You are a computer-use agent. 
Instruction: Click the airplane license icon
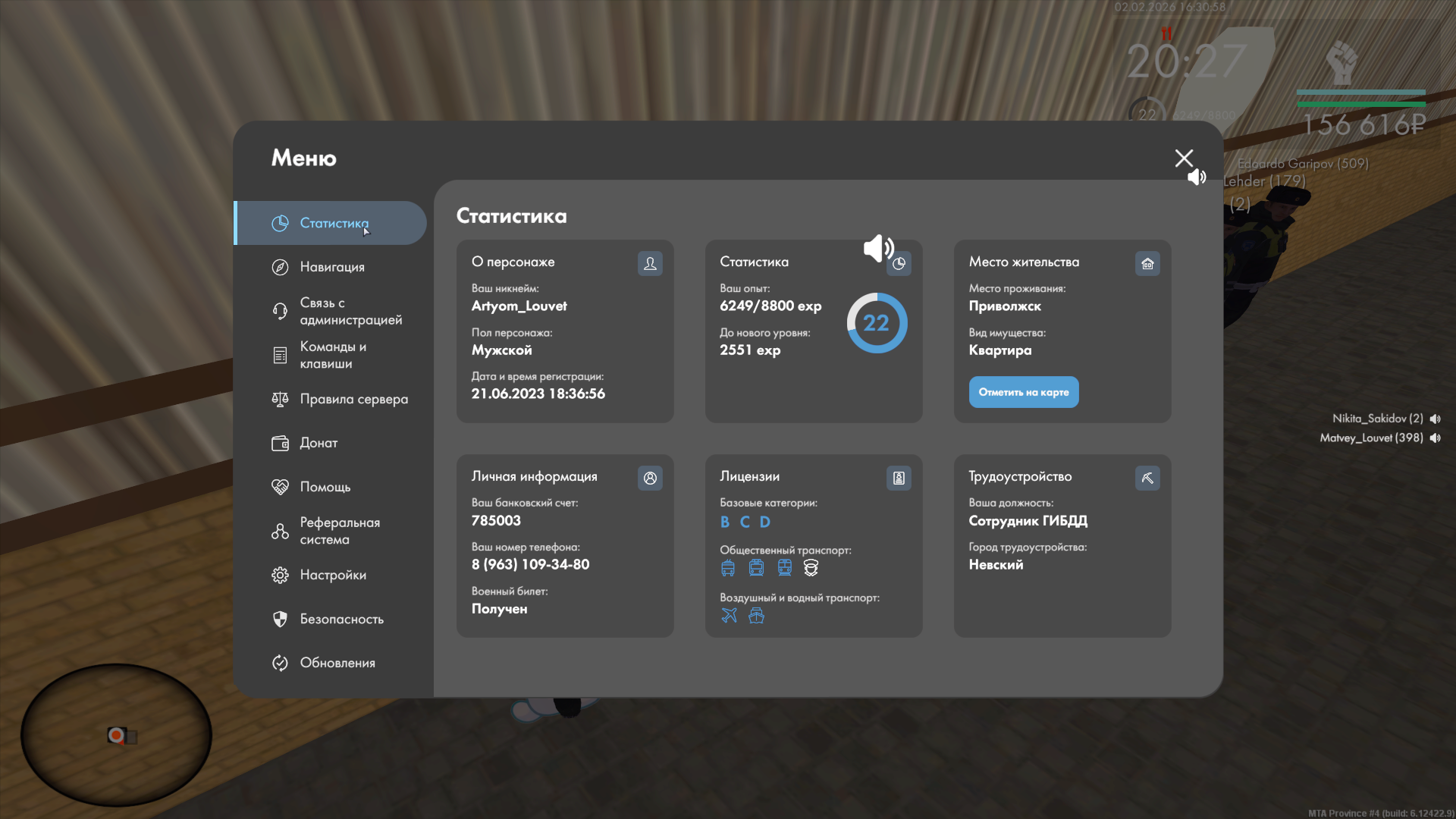point(729,615)
